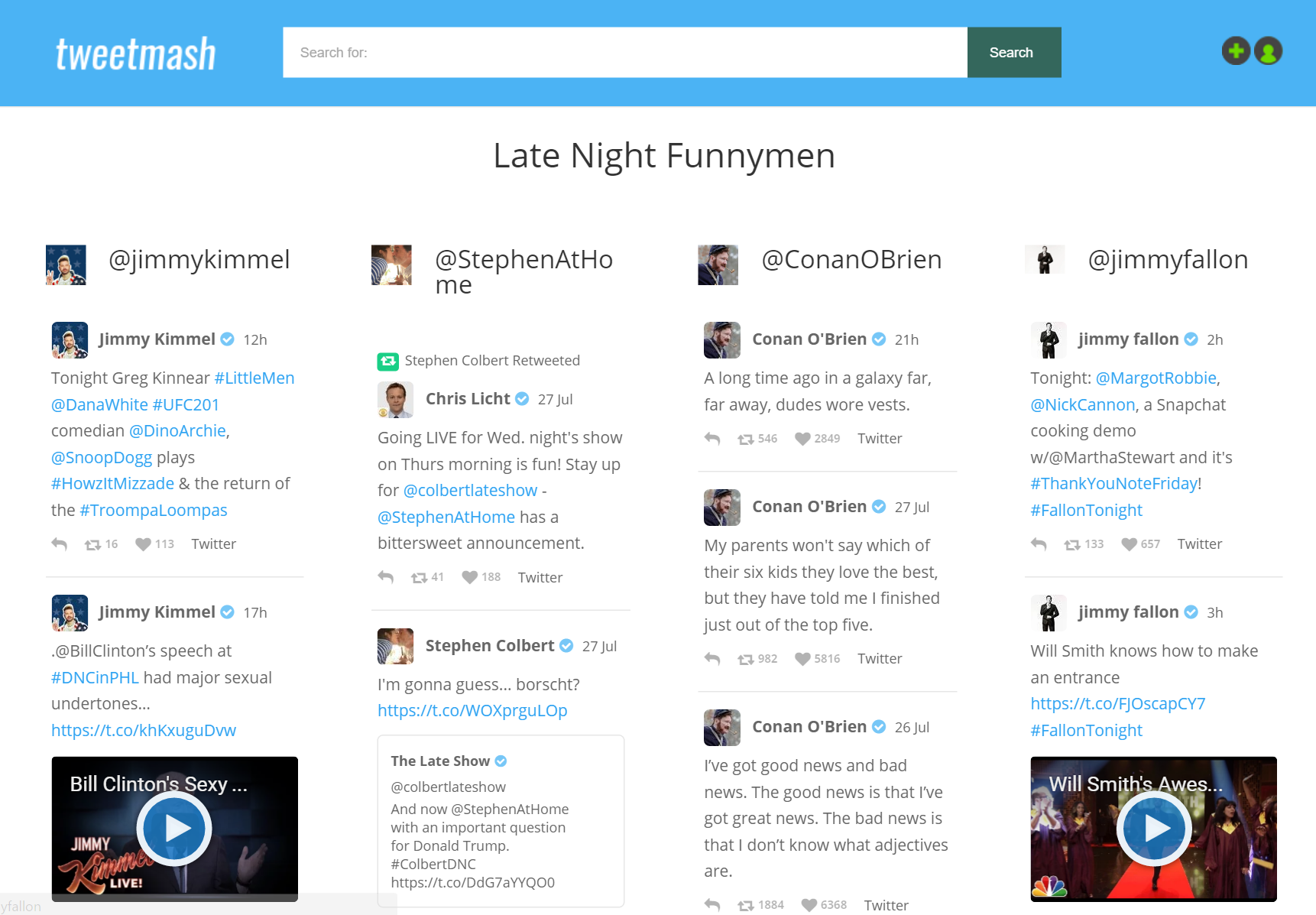Click inside the Search for input field
Screen dimensions: 1316x915
[624, 52]
